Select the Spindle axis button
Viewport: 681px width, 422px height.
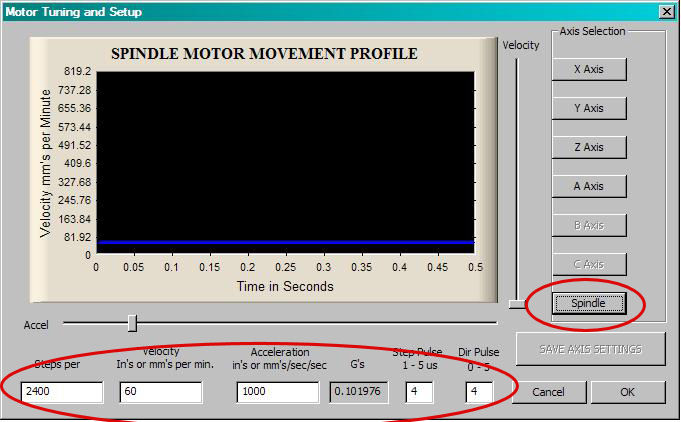[x=589, y=304]
